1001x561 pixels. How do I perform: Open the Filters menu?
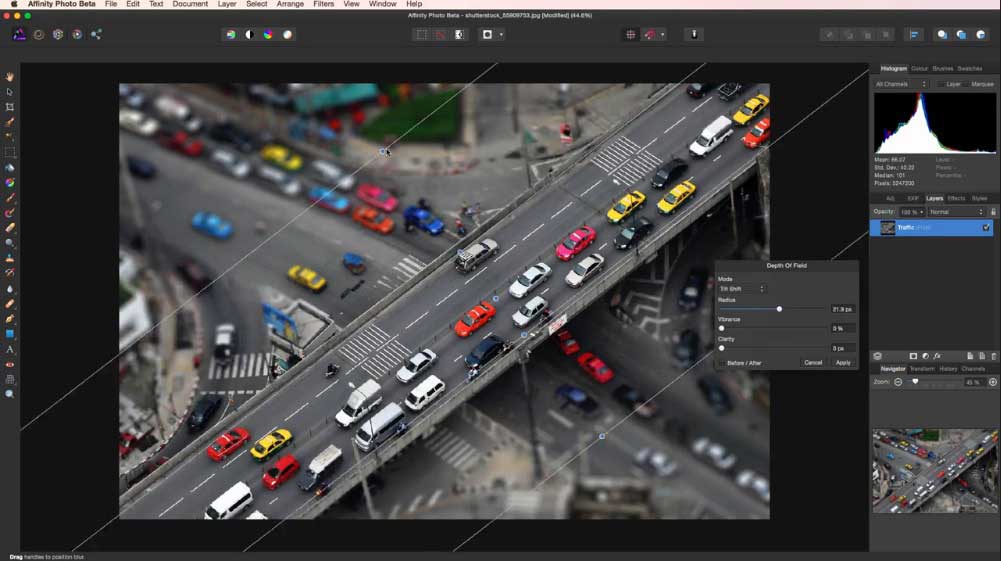tap(323, 4)
